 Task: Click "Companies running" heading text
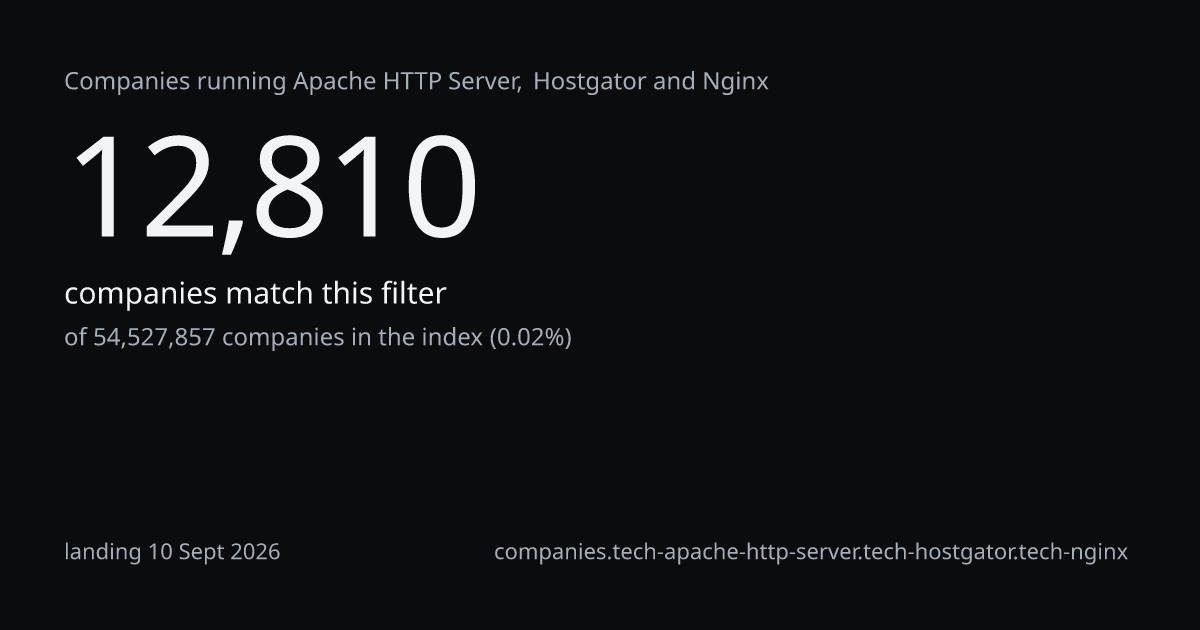[x=176, y=82]
